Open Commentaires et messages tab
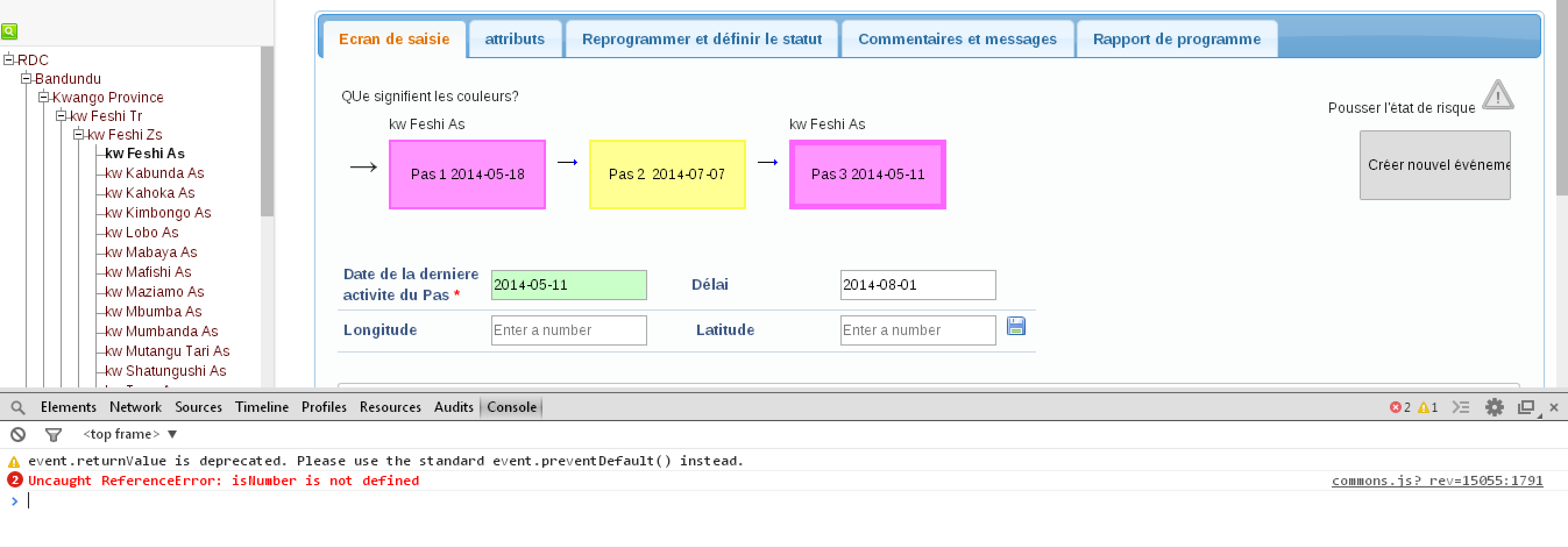Viewport: 1568px width, 548px height. click(957, 39)
